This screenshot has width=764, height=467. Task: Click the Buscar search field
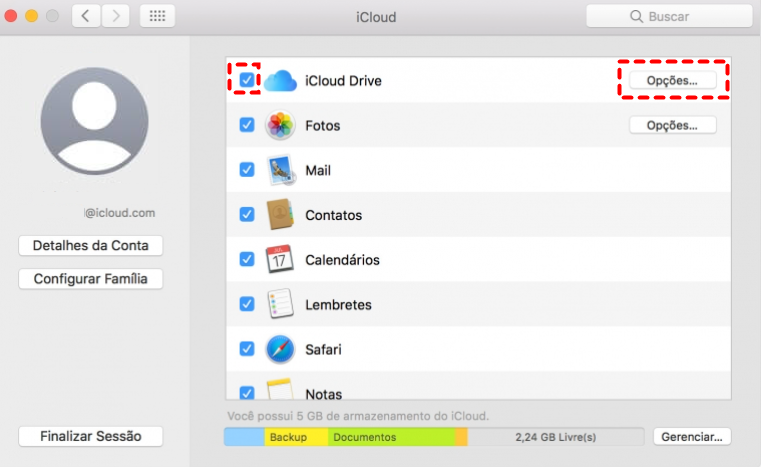[669, 16]
